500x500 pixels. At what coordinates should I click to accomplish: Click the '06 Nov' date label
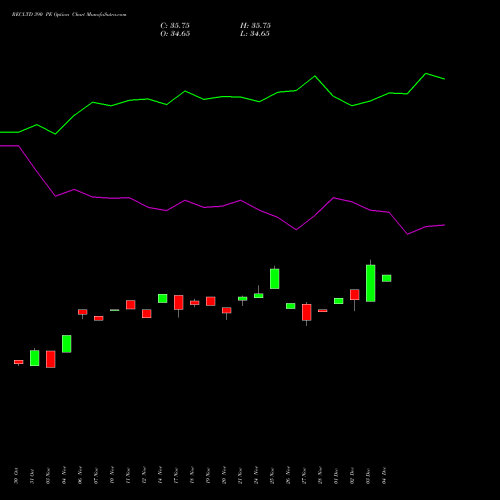[x=80, y=476]
